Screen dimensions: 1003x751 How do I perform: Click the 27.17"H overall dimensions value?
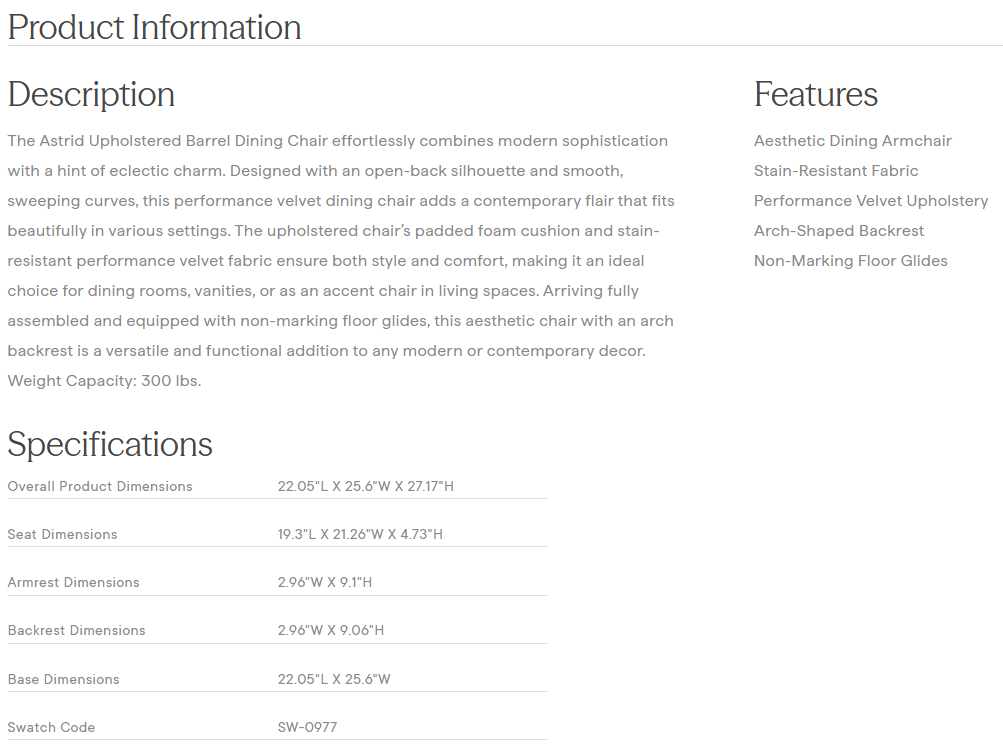(x=430, y=487)
